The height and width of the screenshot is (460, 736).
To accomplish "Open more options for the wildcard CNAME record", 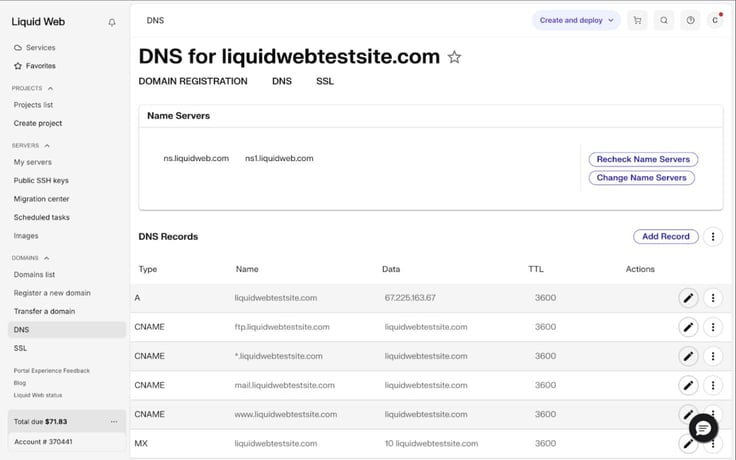I will coord(713,356).
